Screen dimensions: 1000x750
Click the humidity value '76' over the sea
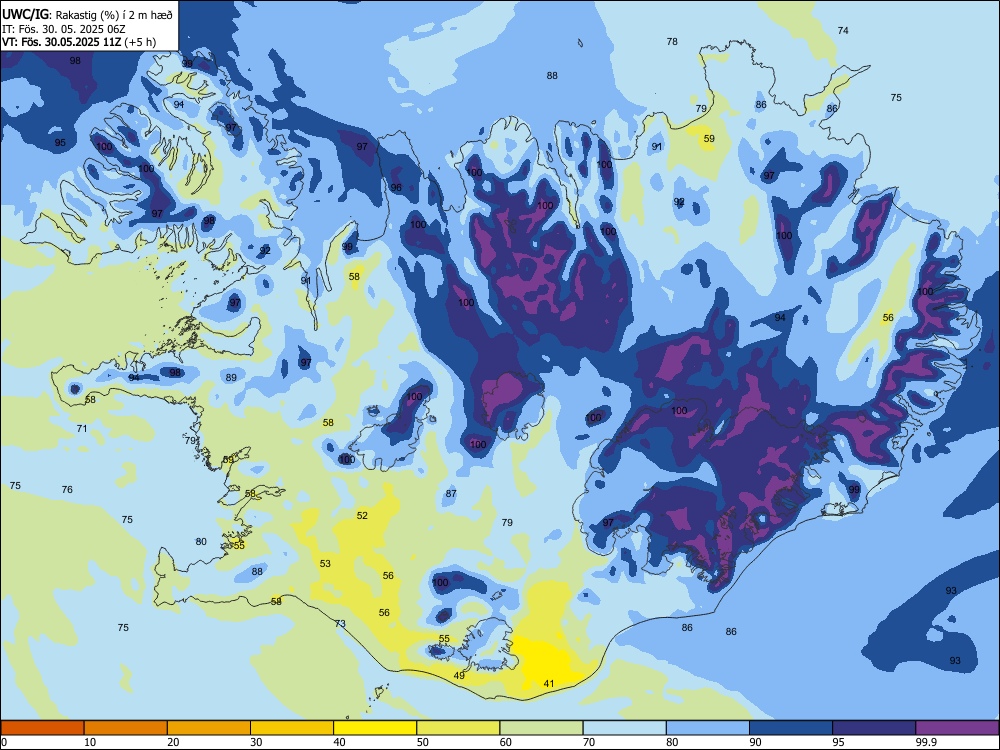pyautogui.click(x=67, y=490)
